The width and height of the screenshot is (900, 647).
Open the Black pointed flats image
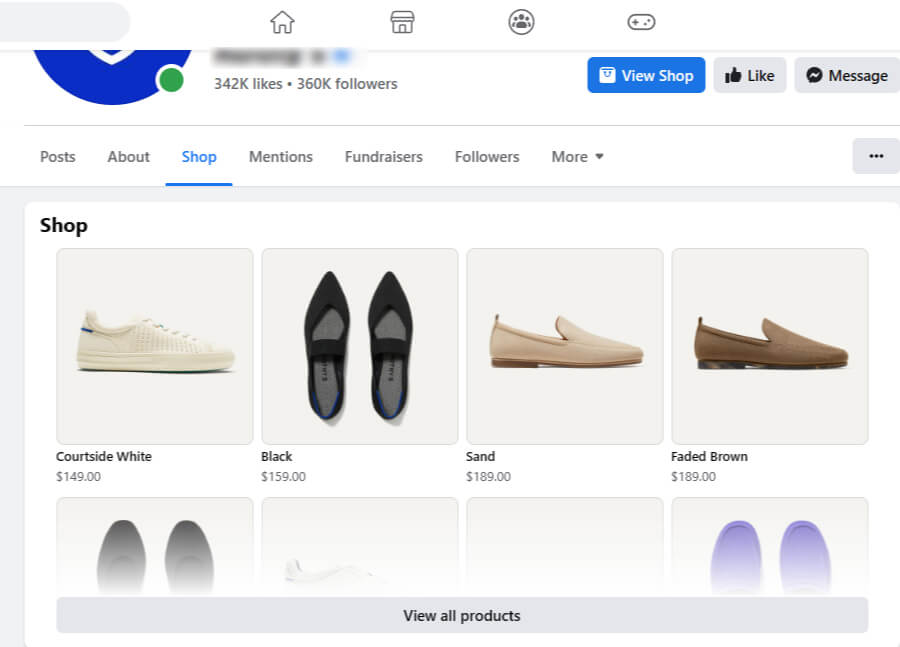(x=360, y=346)
